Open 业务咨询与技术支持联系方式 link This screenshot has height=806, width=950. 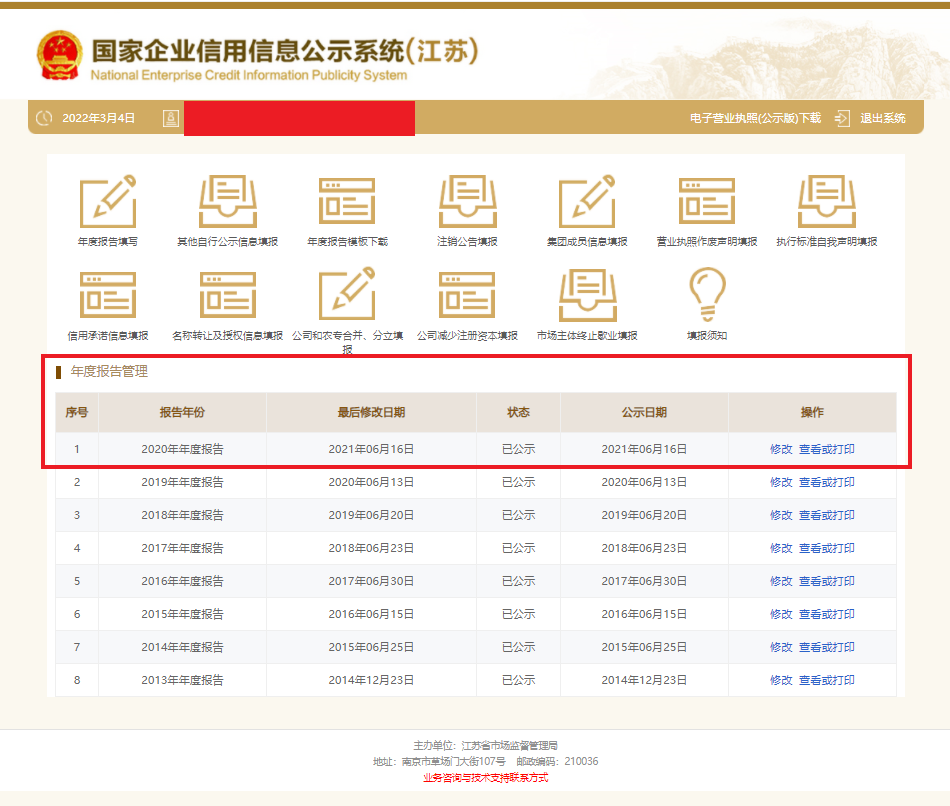click(485, 777)
